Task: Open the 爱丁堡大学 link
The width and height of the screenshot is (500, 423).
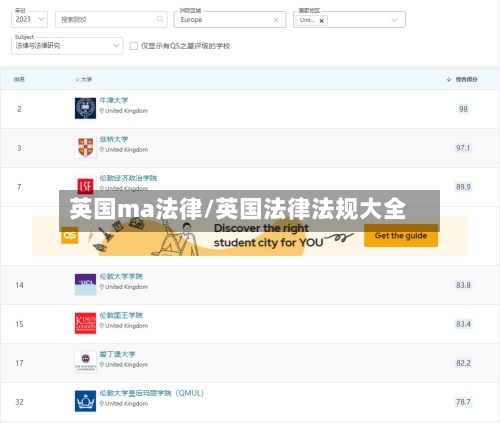Action: 117,354
